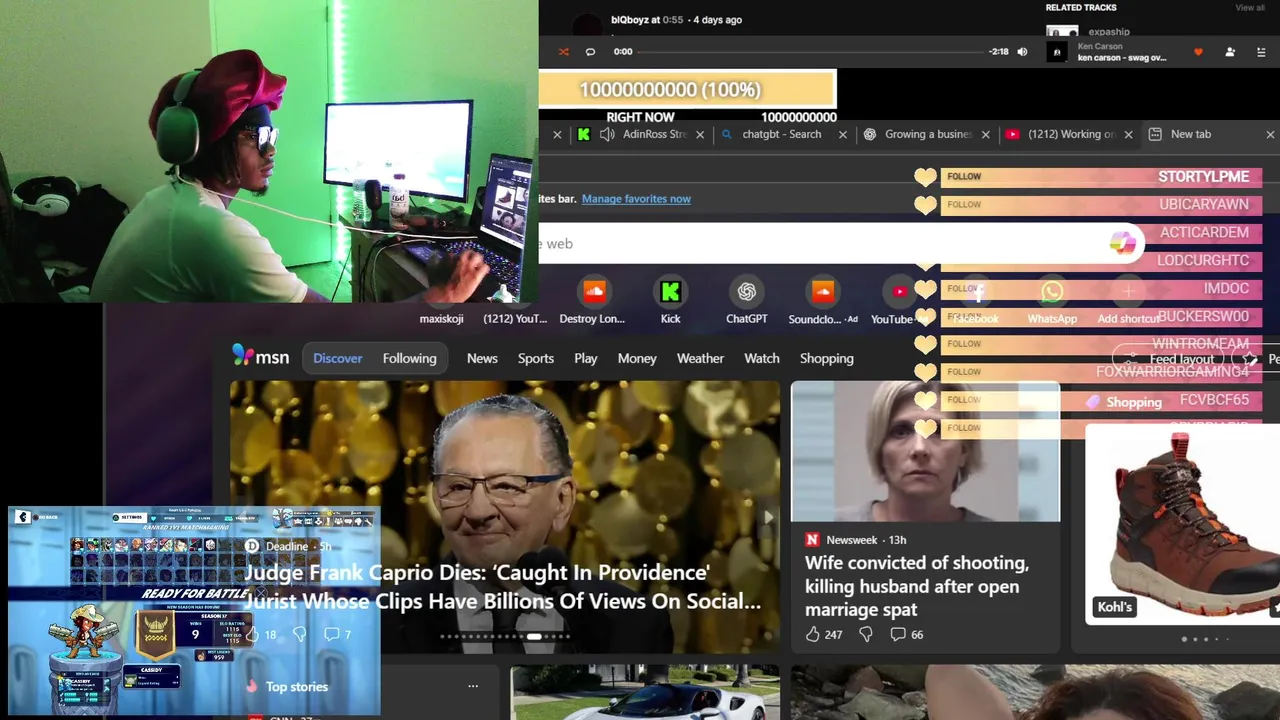Open the white sports car story thumbnail

point(645,692)
